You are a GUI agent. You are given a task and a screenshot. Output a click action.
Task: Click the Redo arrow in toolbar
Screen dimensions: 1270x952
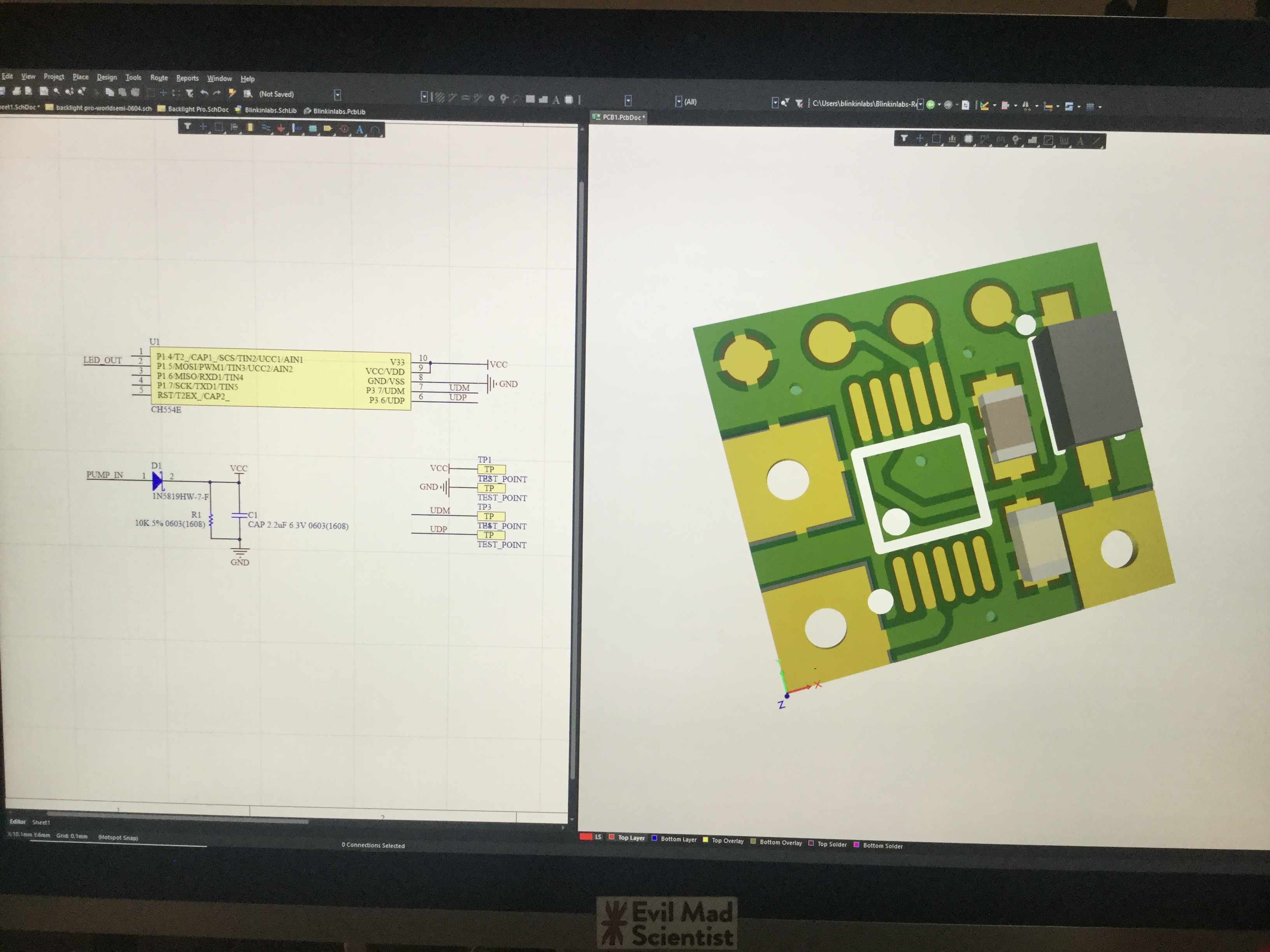tap(217, 93)
